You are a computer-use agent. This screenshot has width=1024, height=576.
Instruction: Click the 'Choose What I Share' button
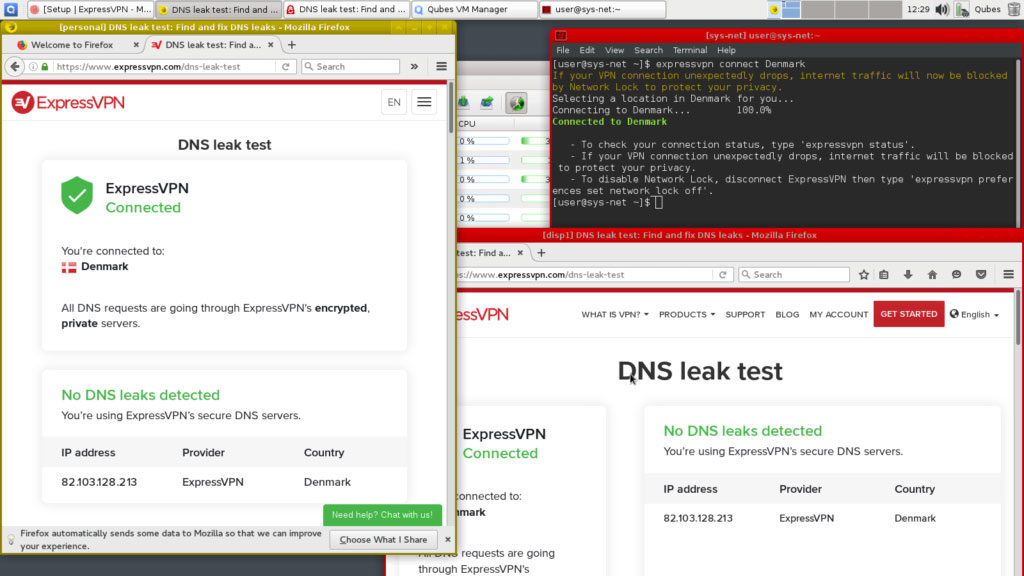coord(383,540)
